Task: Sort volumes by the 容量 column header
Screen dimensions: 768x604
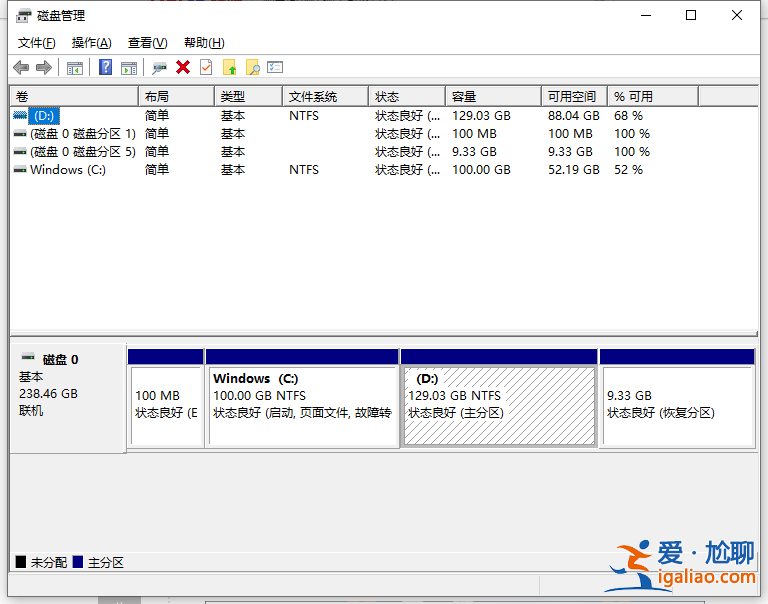Action: (494, 97)
